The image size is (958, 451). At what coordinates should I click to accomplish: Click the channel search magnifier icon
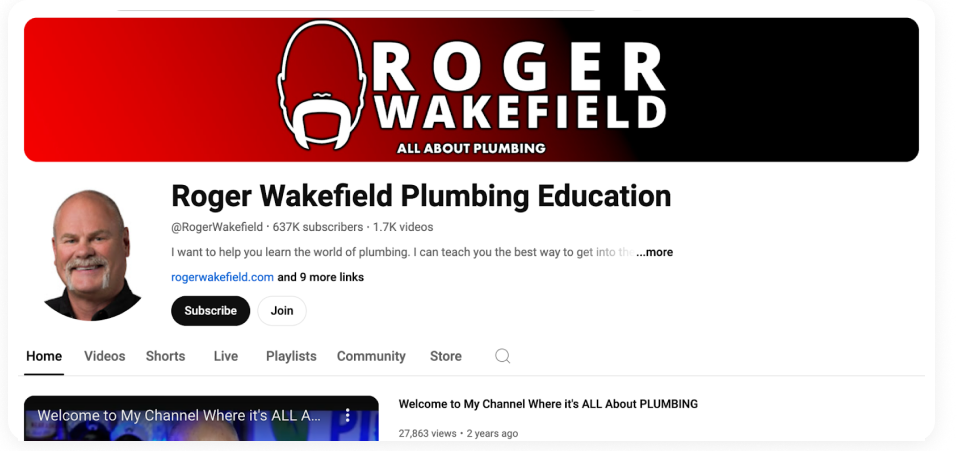(x=502, y=356)
